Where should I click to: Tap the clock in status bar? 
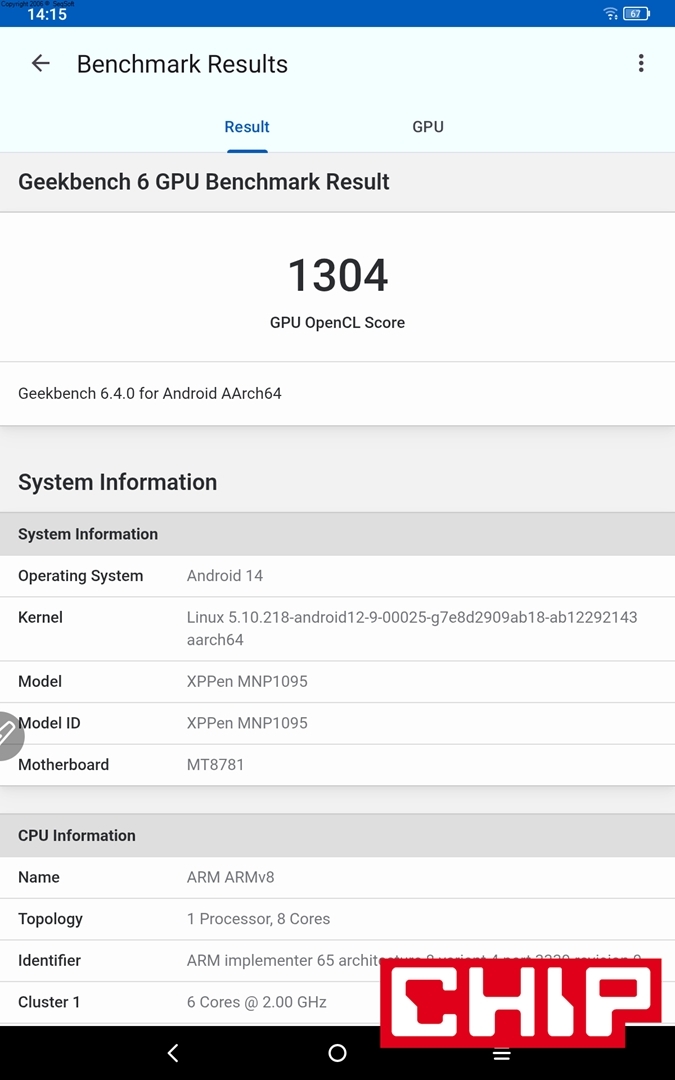[x=47, y=15]
